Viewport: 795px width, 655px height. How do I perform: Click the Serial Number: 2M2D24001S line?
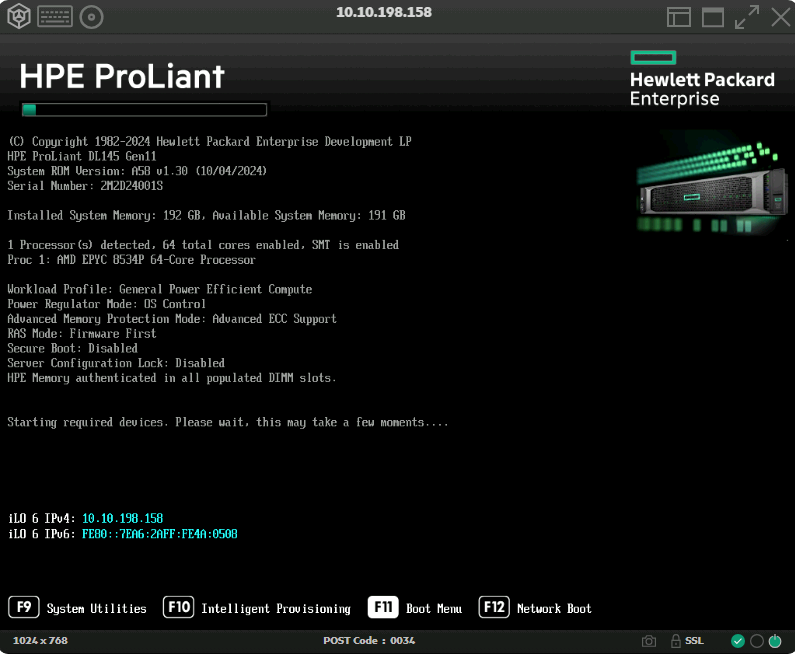point(85,186)
